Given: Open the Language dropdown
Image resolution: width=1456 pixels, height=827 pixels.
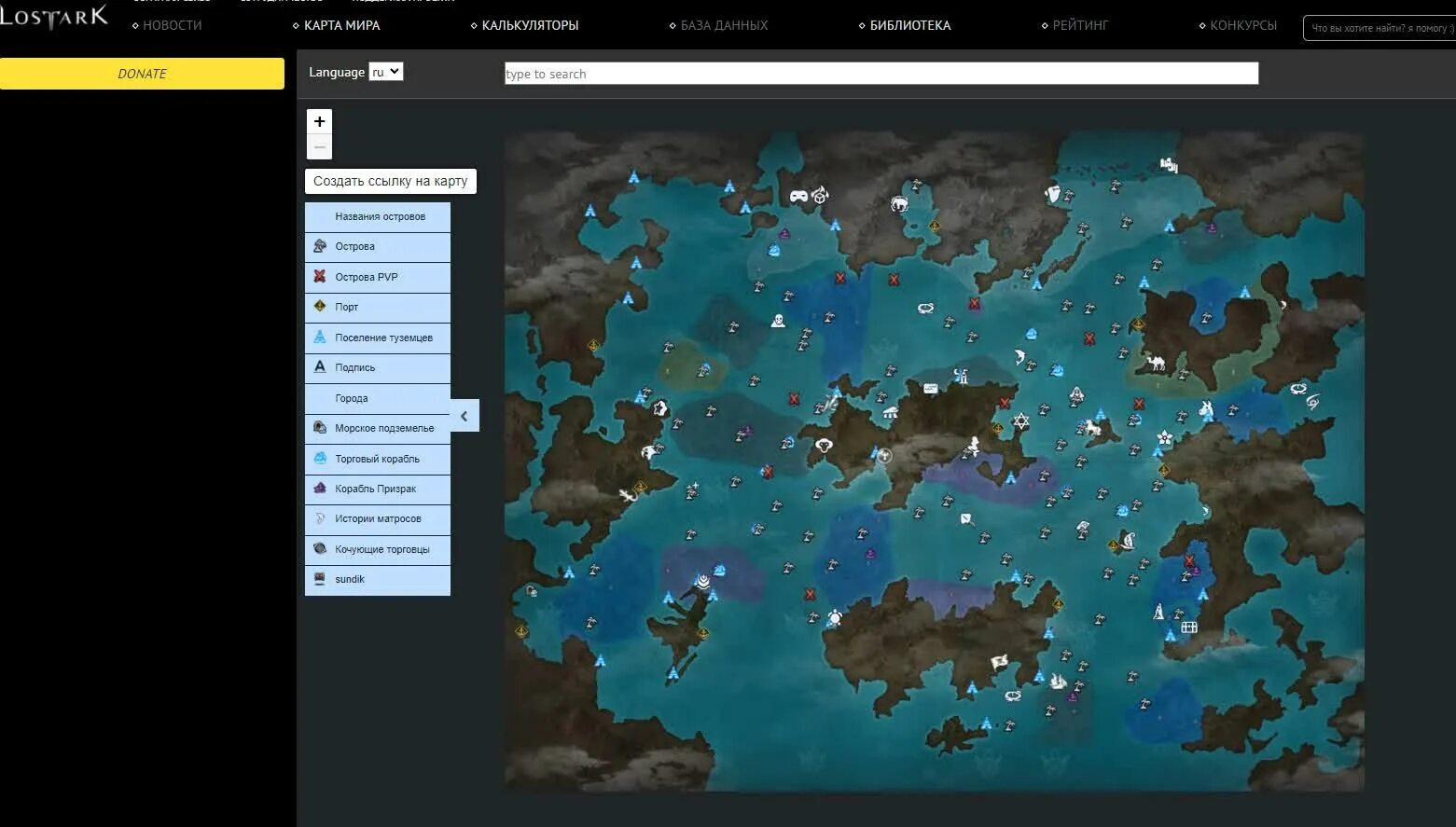Looking at the screenshot, I should (x=385, y=72).
